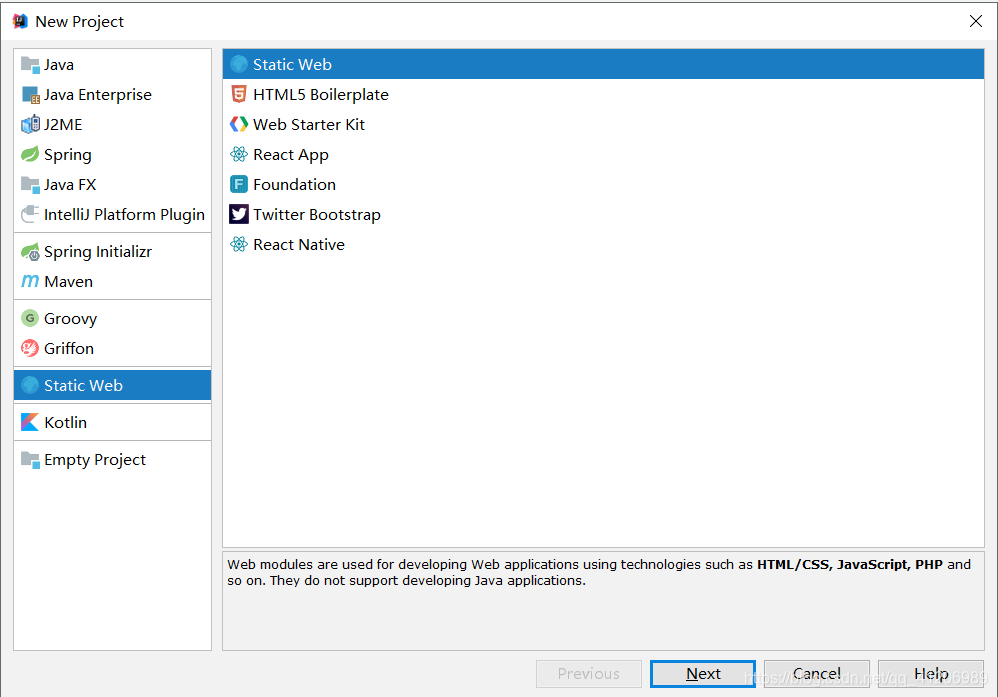Click the Java folder icon in sidebar
Screen dimensions: 998x697
pos(30,64)
